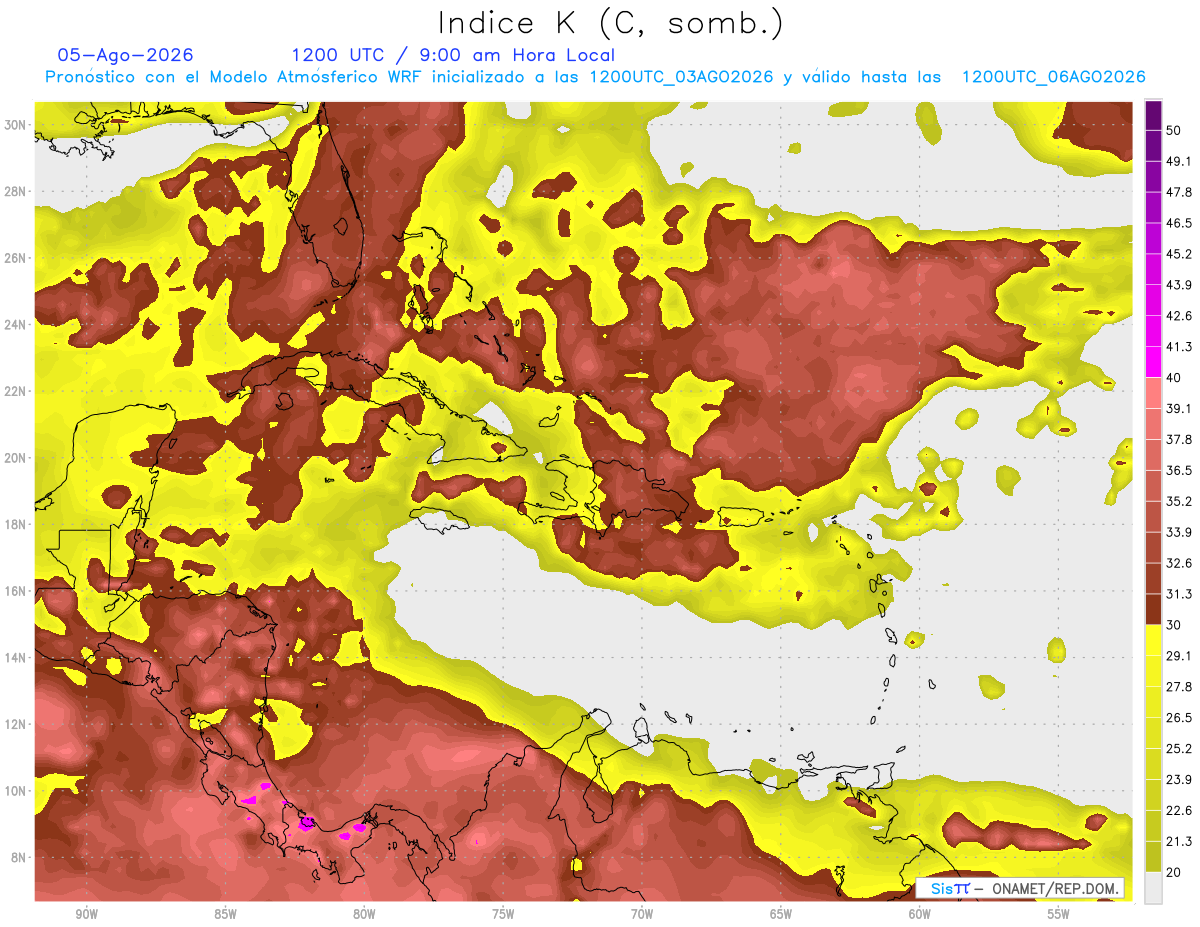The height and width of the screenshot is (927, 1200).
Task: Click legend value "20"
Action: pyautogui.click(x=1175, y=873)
